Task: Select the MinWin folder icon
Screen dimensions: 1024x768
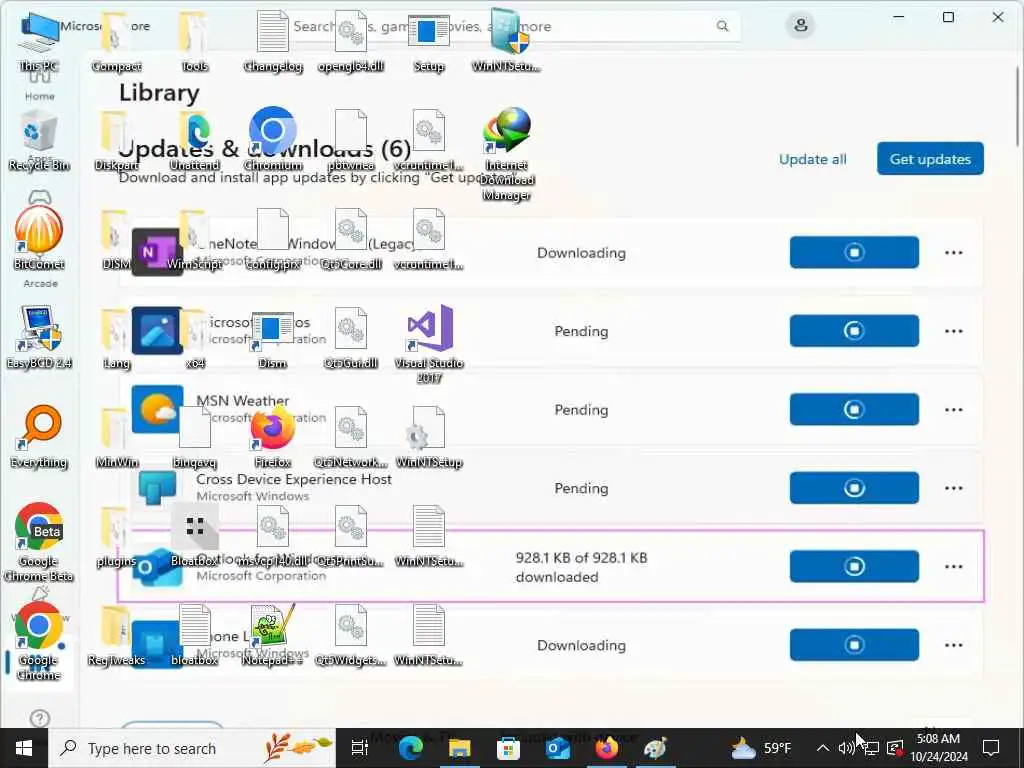Action: click(x=116, y=436)
